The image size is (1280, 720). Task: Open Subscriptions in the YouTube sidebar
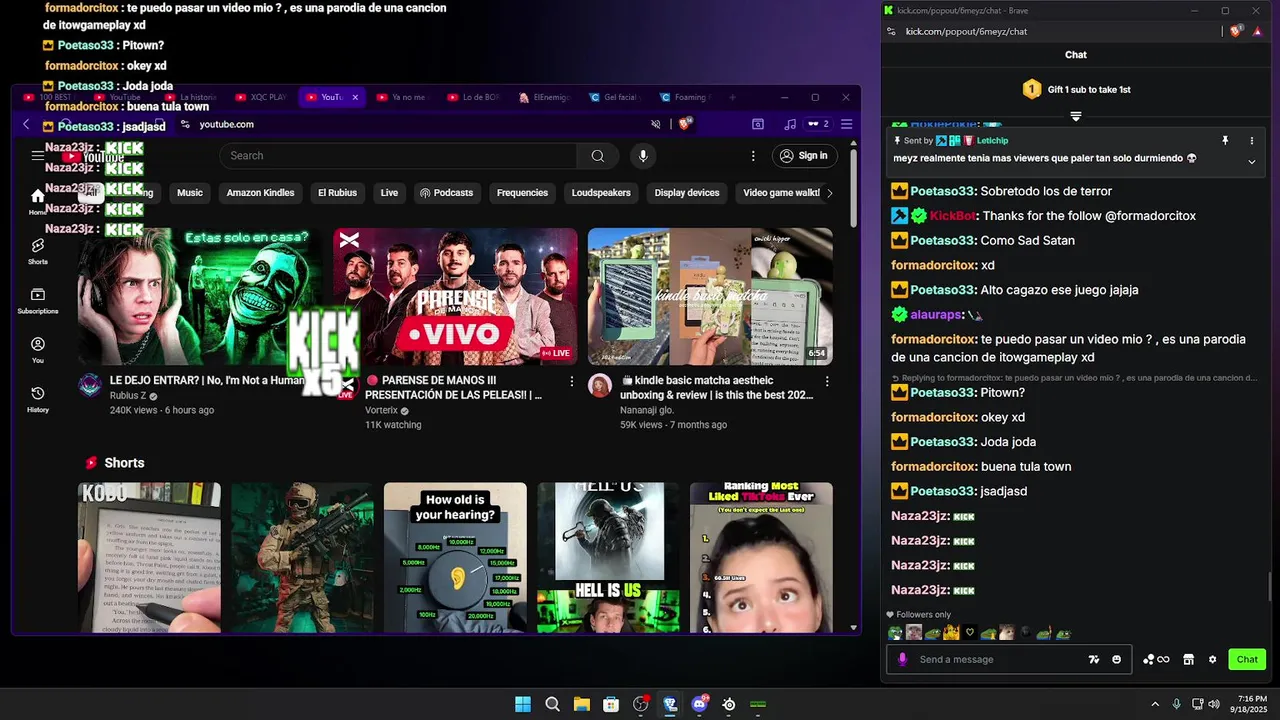[x=38, y=301]
